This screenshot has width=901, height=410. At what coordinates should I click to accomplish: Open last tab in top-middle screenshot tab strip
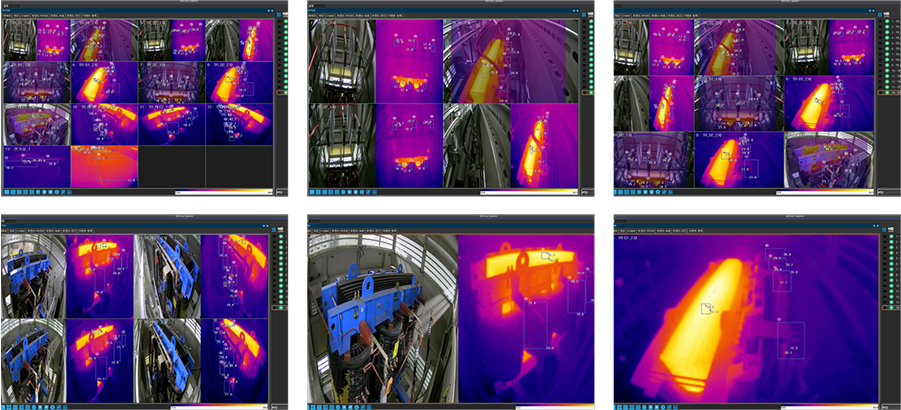395,16
